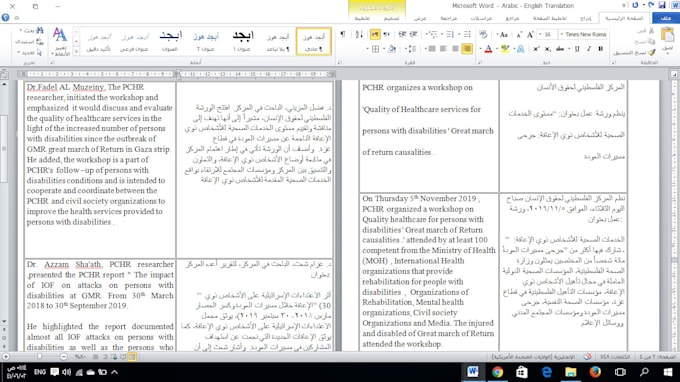Expand the Styles gallery More button
Image resolution: width=680 pixels, height=382 pixels.
(x=76, y=52)
